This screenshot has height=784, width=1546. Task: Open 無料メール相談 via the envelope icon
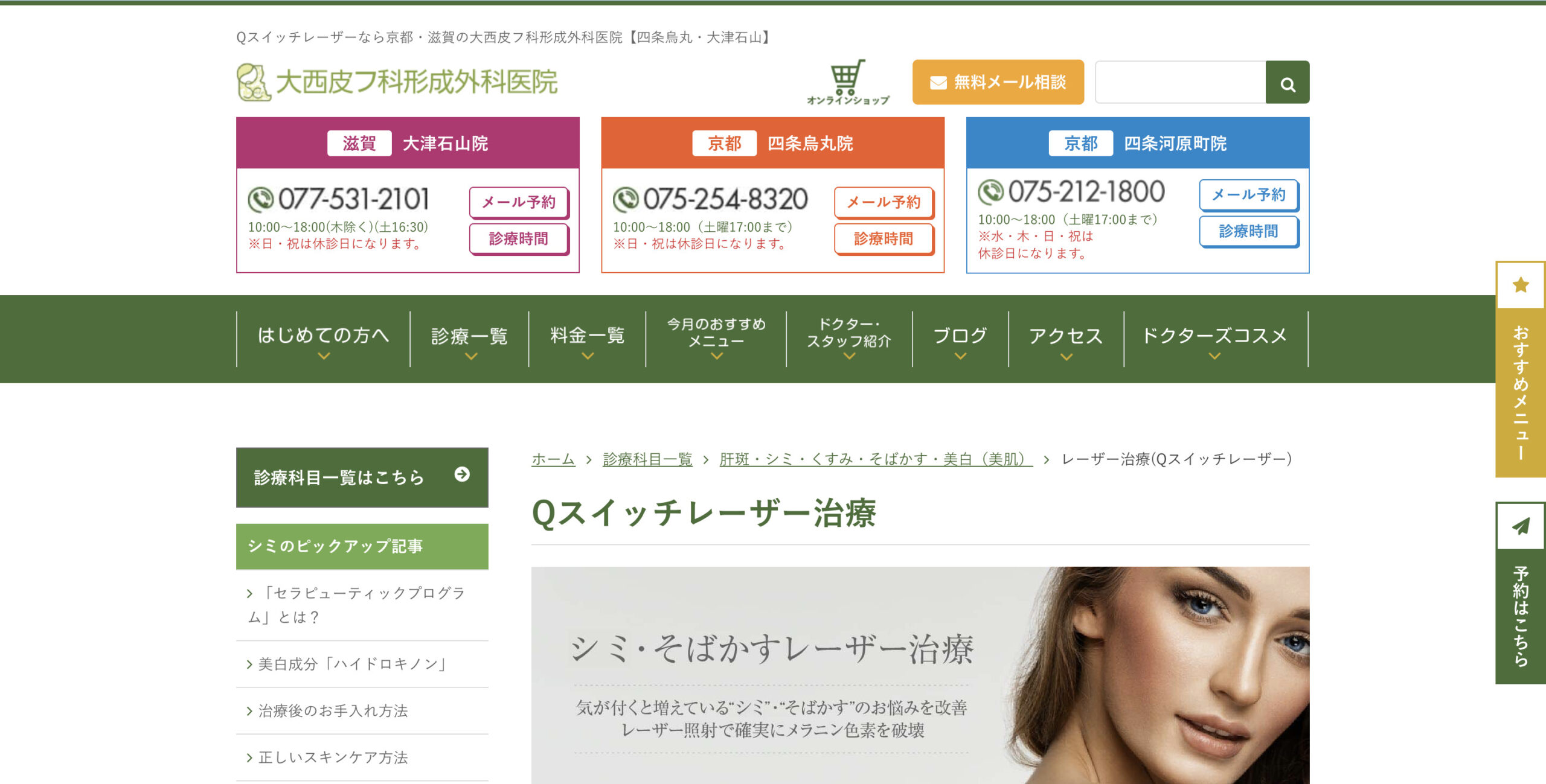938,81
